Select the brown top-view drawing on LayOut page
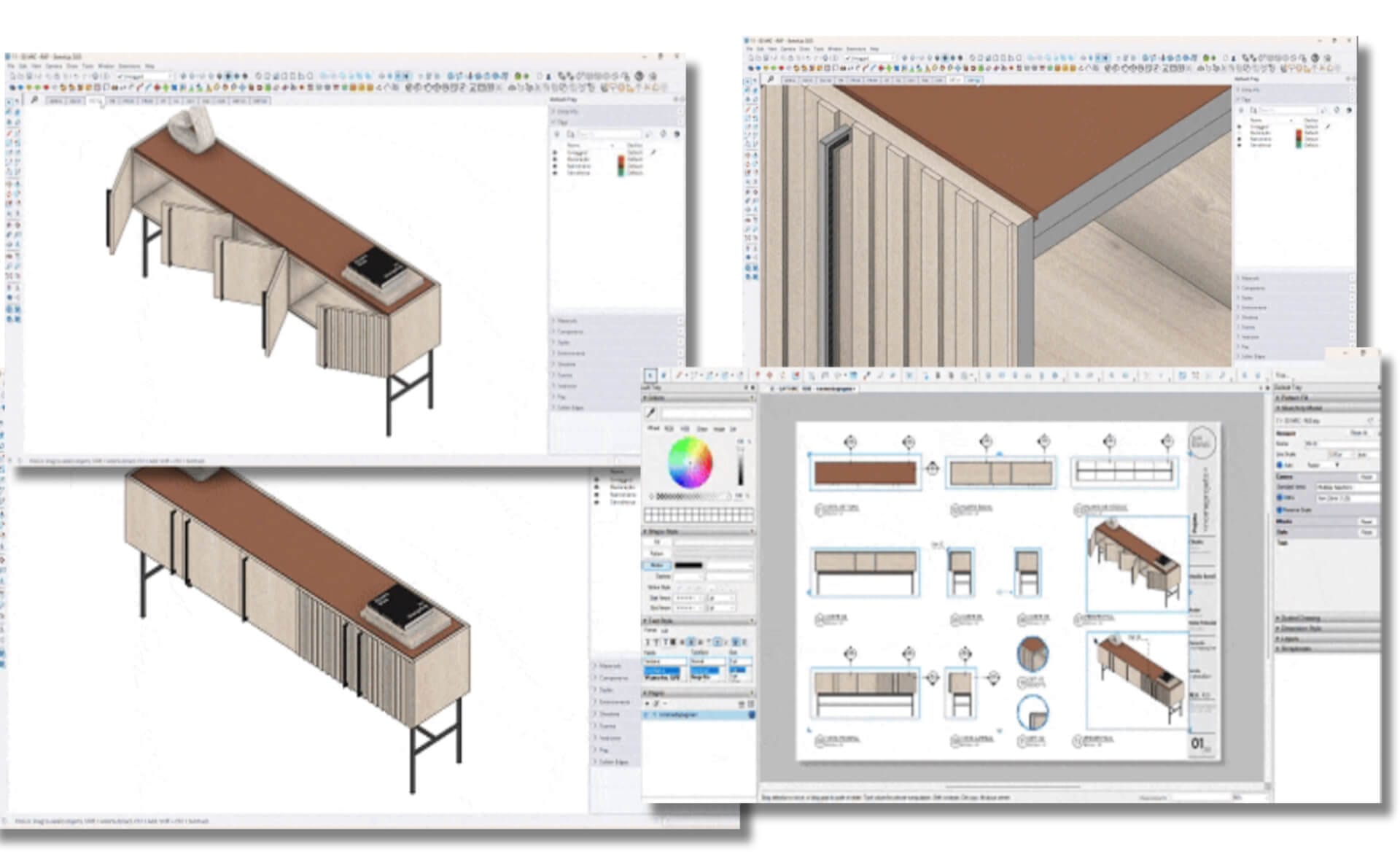1400x865 pixels. tap(865, 473)
